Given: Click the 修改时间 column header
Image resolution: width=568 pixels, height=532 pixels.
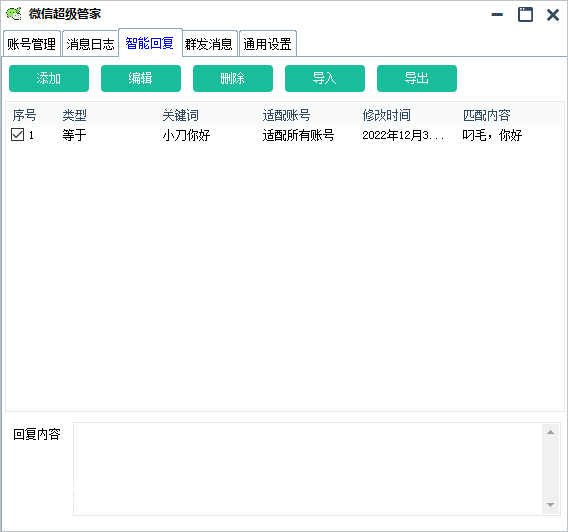Looking at the screenshot, I should 387,115.
